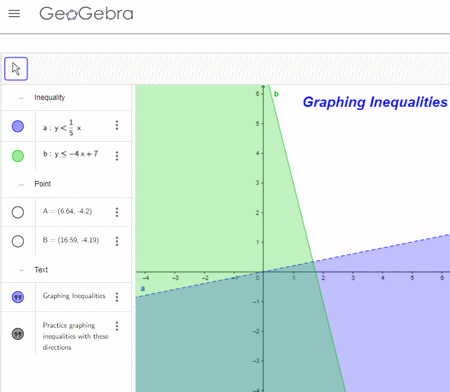Select the y ≤ −4x+7 inequality entry

click(70, 154)
